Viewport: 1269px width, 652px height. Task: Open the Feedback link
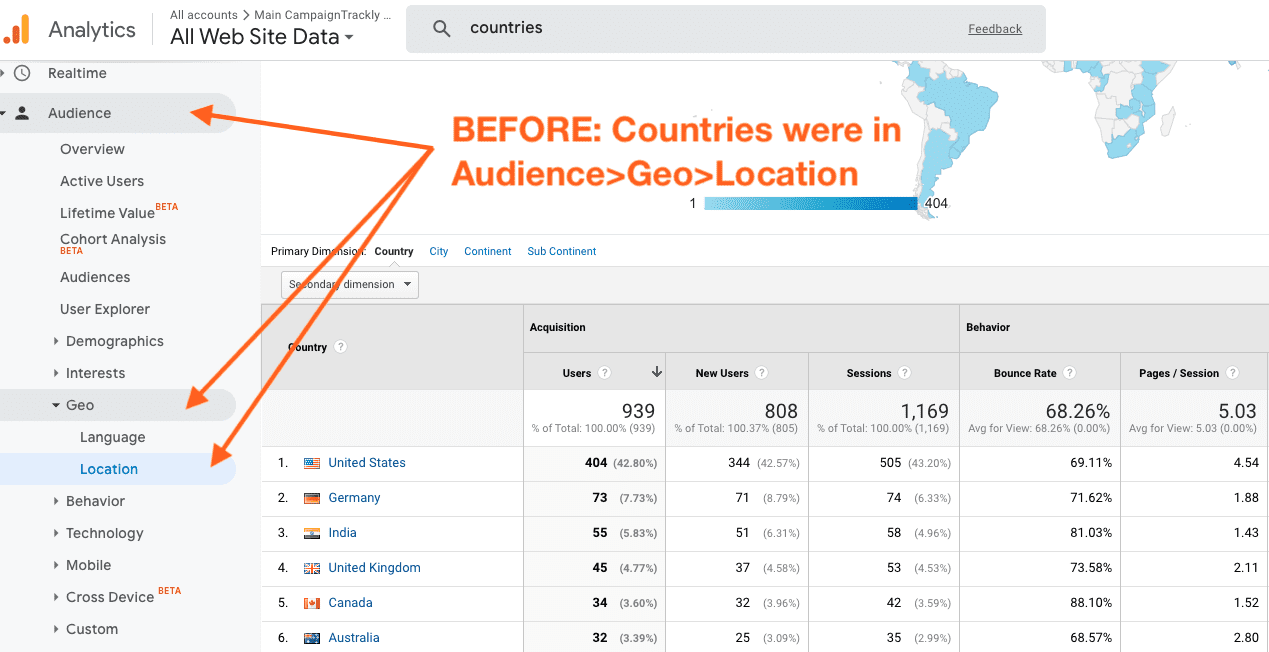(994, 28)
